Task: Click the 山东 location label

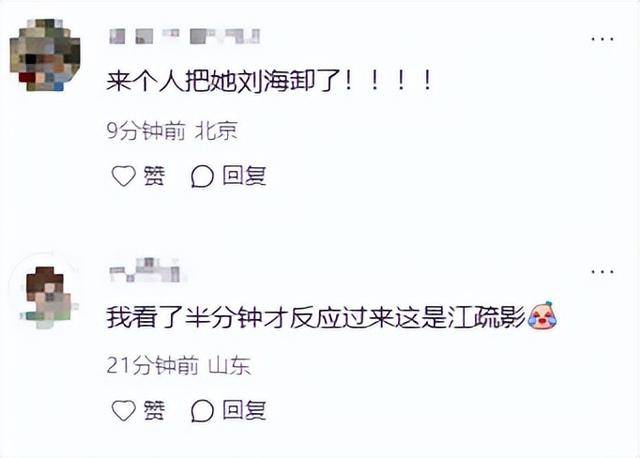Action: pos(229,365)
